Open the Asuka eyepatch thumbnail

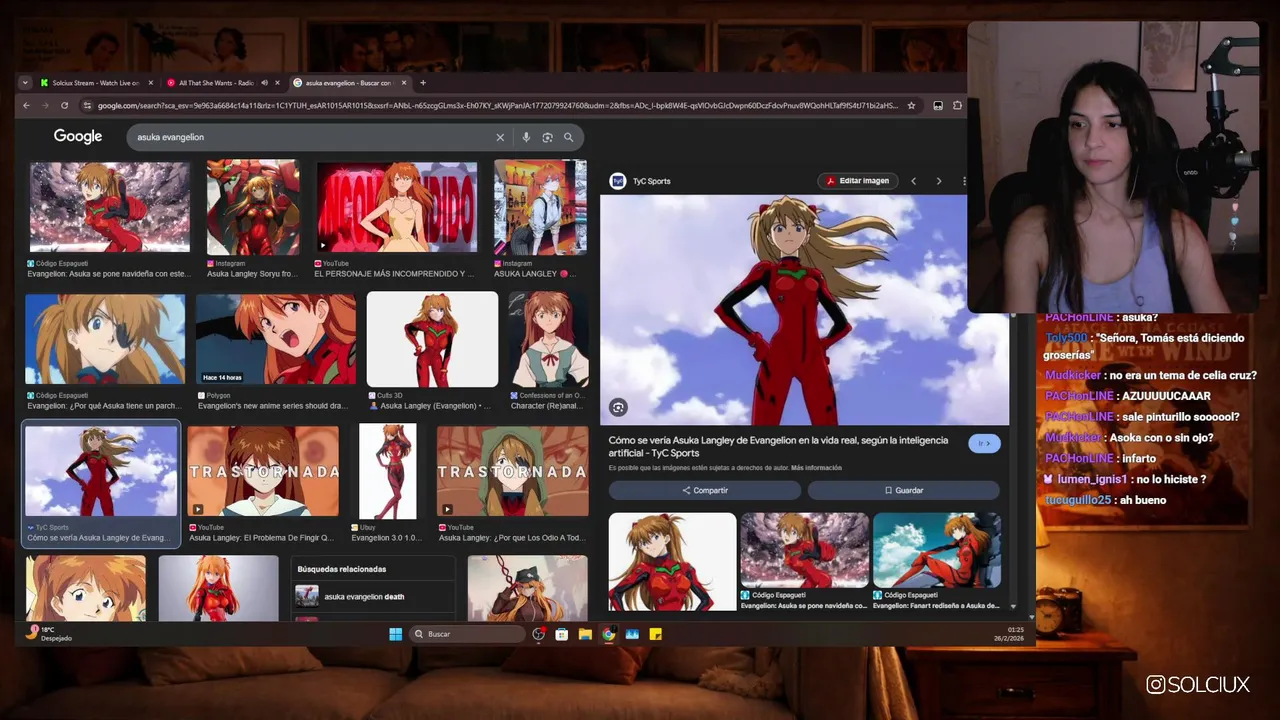(x=105, y=339)
